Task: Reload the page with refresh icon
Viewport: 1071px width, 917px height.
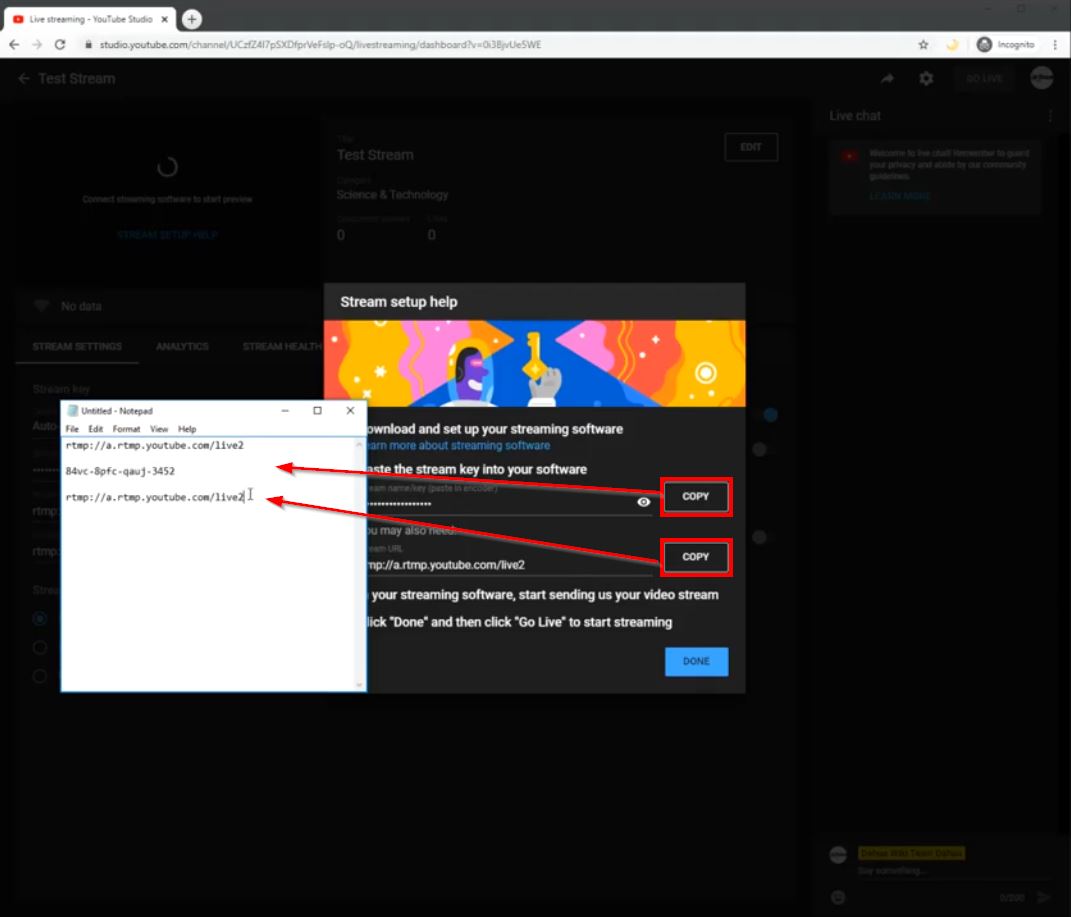Action: click(60, 44)
